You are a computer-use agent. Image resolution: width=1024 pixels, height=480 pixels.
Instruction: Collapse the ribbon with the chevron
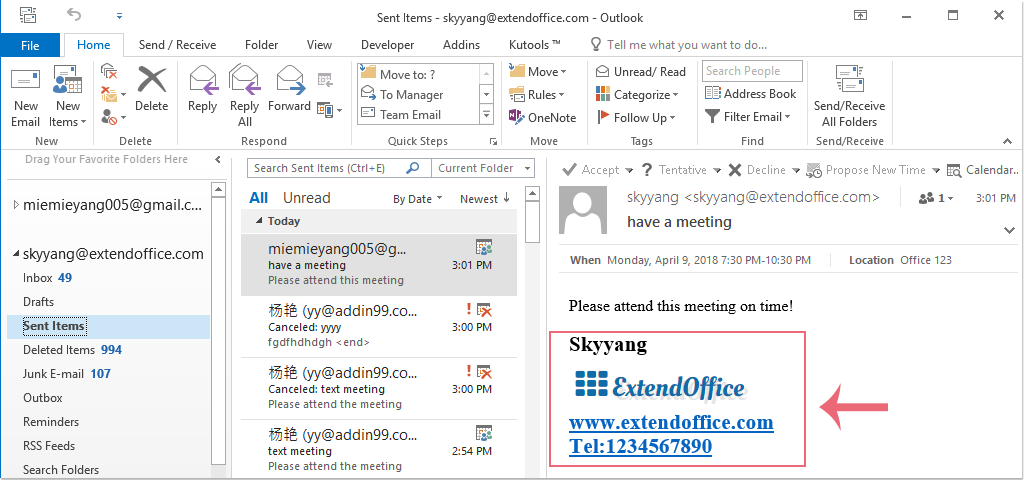pyautogui.click(x=1007, y=140)
